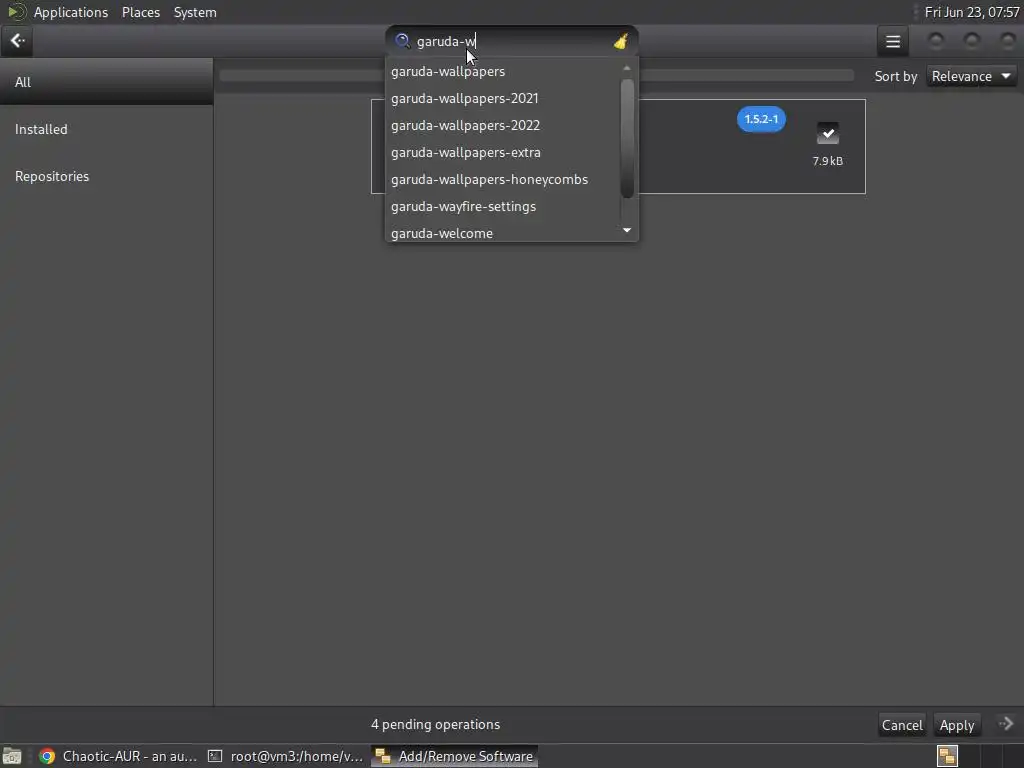Click the suggestion list scrollbar handle
The height and width of the screenshot is (768, 1024).
click(x=627, y=138)
